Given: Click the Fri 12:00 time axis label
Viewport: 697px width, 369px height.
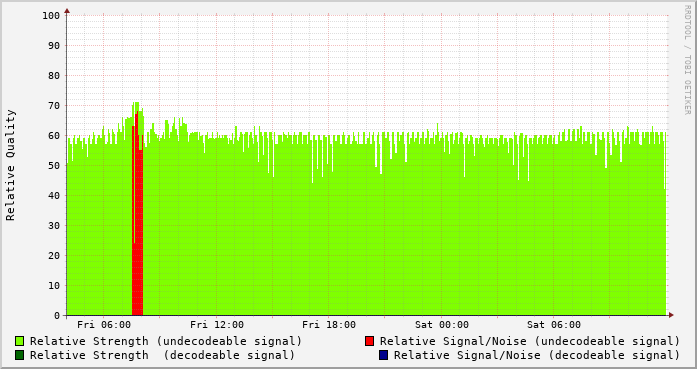Looking at the screenshot, I should click(x=217, y=325).
